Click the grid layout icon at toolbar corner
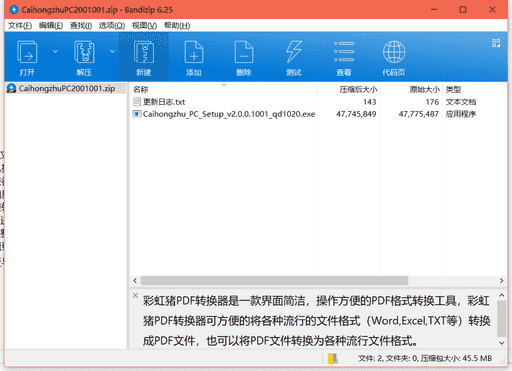 tap(496, 43)
